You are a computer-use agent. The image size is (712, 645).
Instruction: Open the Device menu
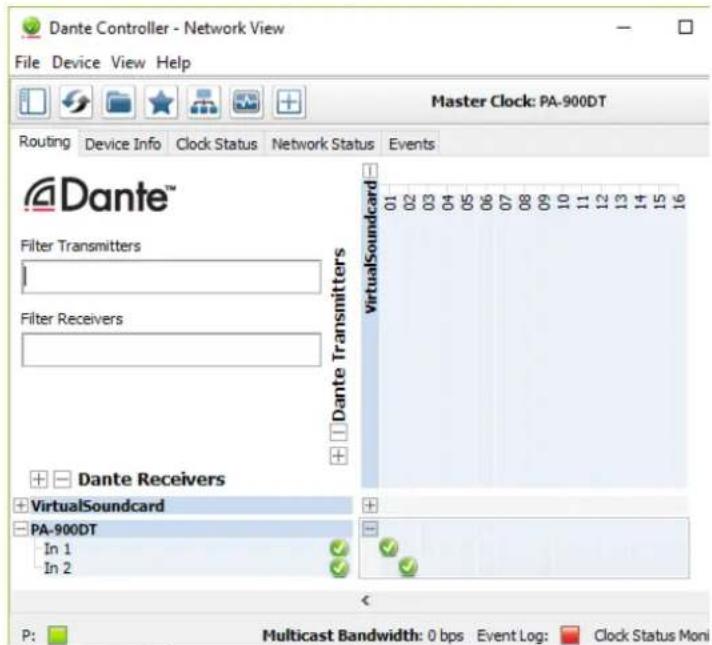76,62
